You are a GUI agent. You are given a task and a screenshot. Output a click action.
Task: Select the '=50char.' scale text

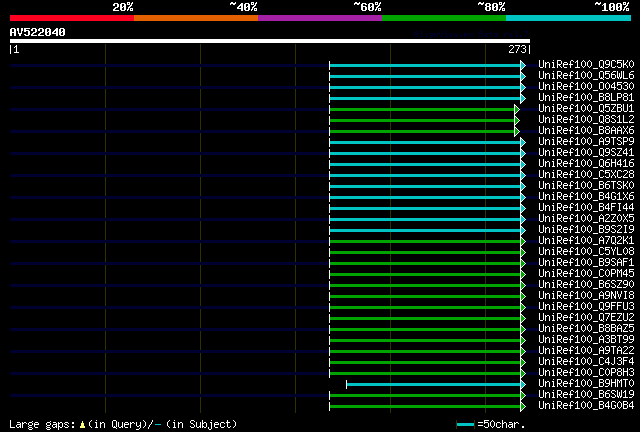[501, 425]
